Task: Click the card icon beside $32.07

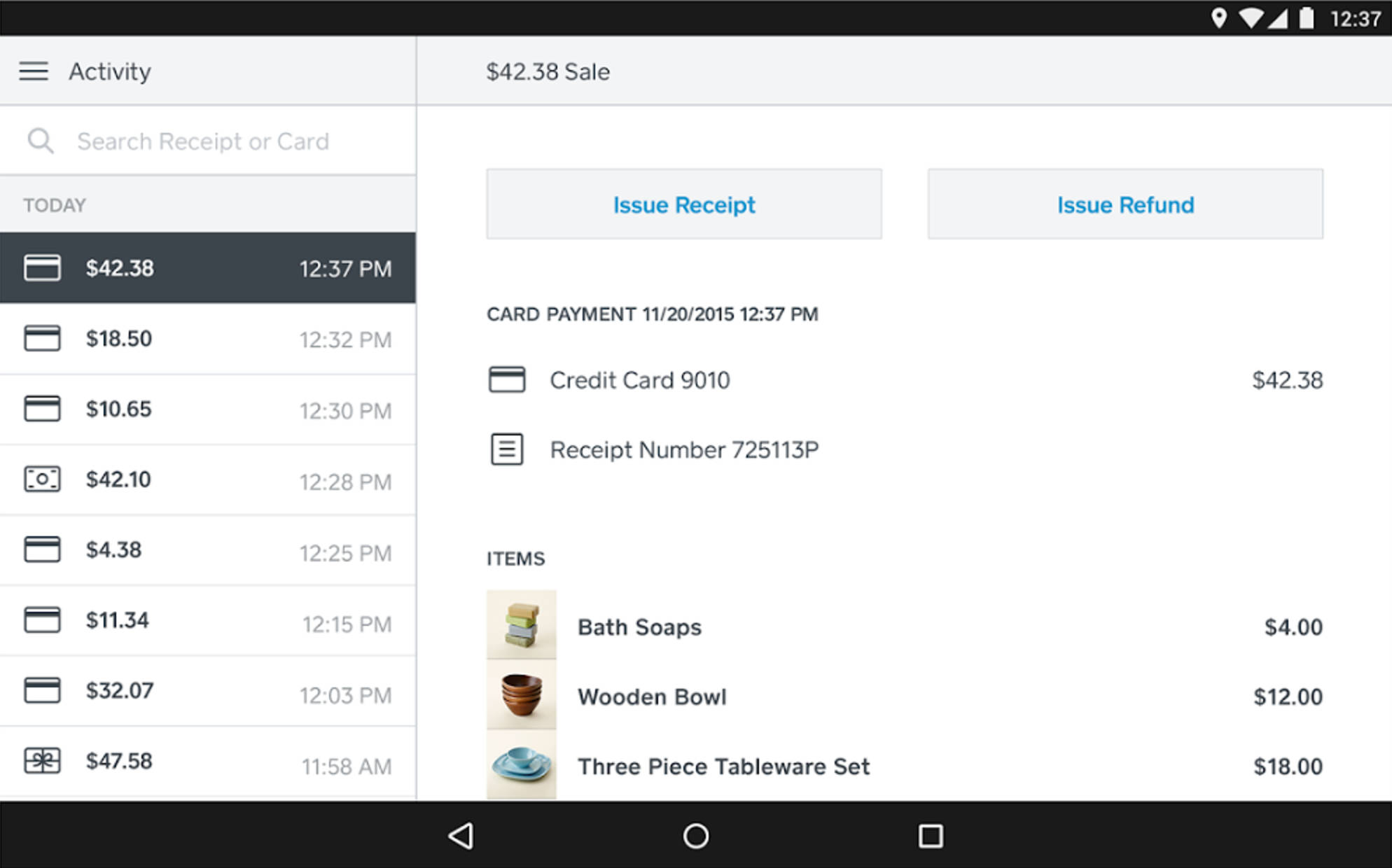Action: [42, 690]
